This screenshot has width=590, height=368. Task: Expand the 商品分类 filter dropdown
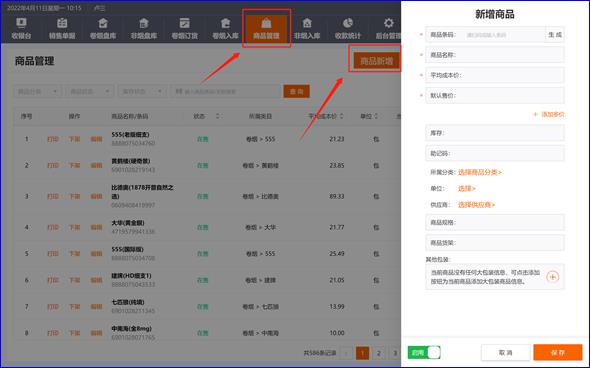click(x=37, y=91)
